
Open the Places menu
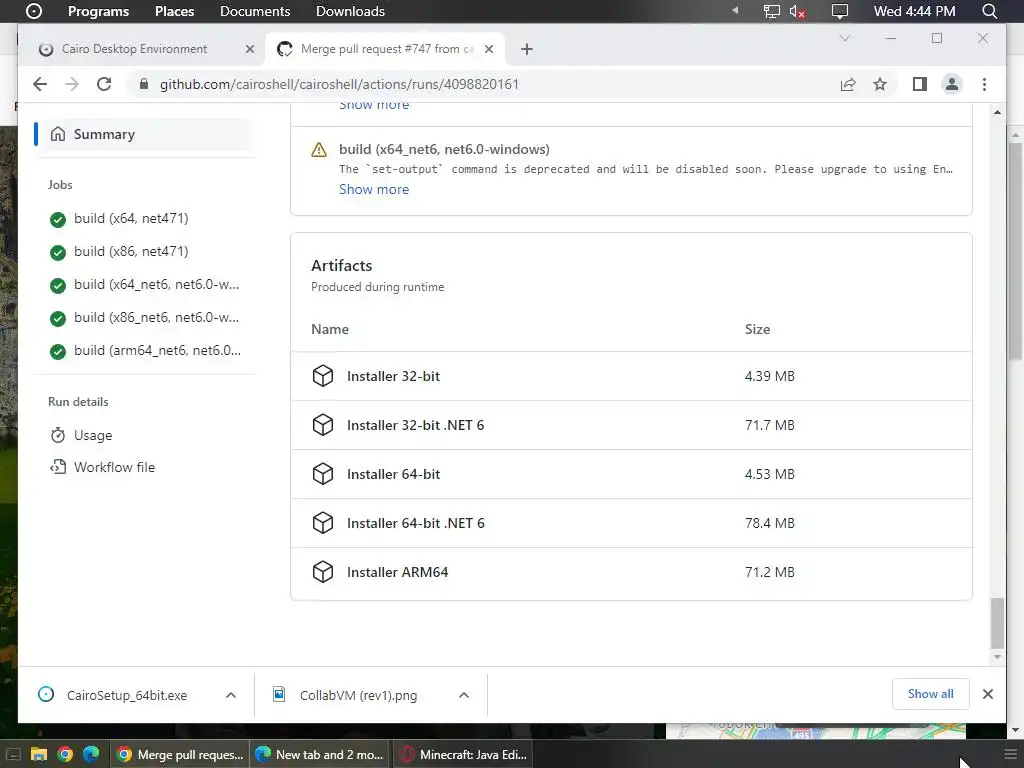[174, 11]
